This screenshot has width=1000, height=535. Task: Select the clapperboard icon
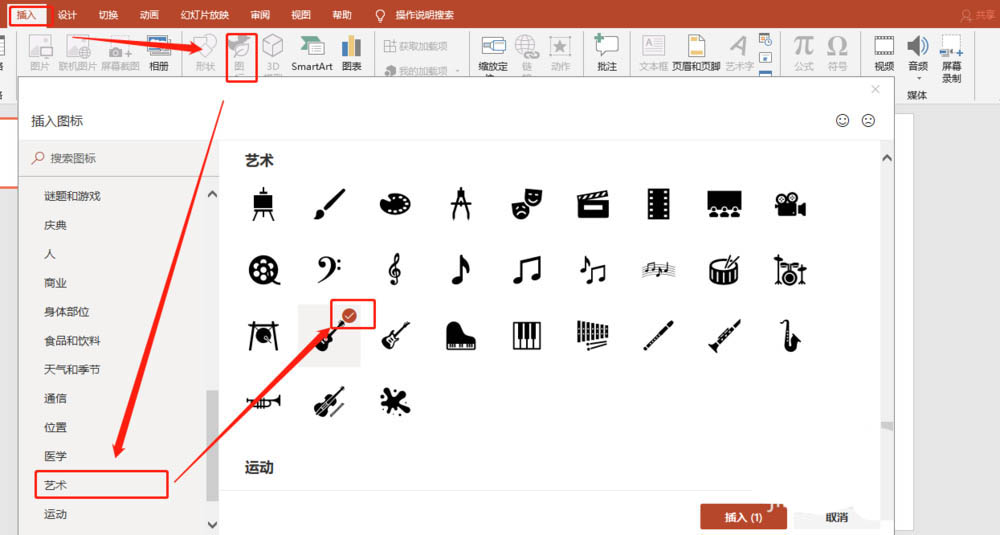click(x=592, y=204)
